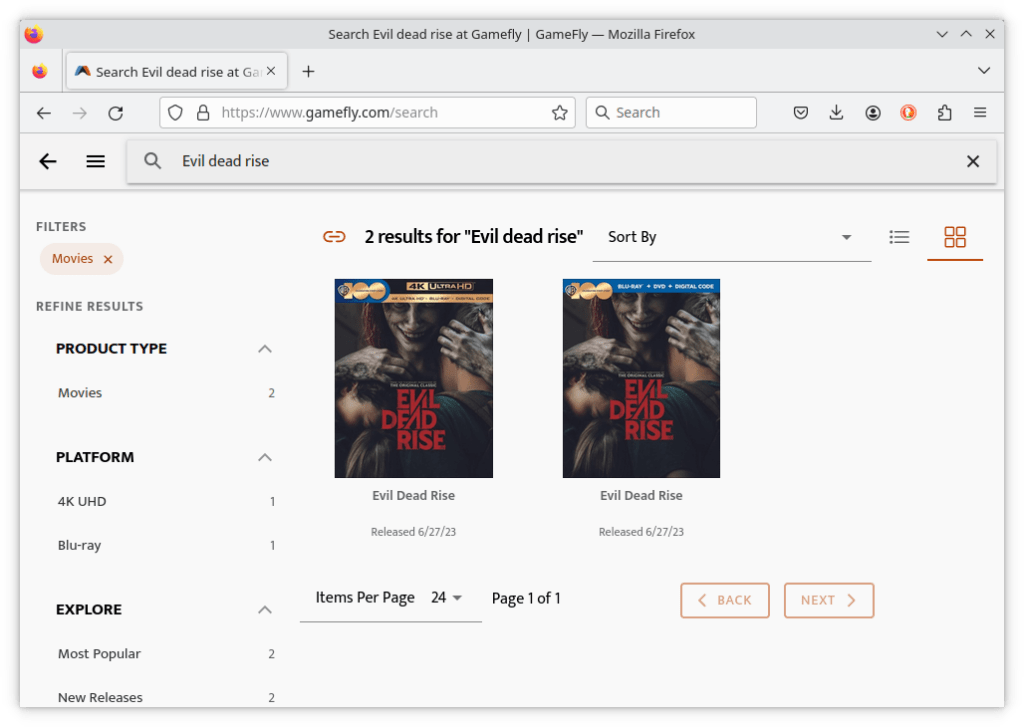Reload the GameFly page
1024x727 pixels.
tap(116, 113)
